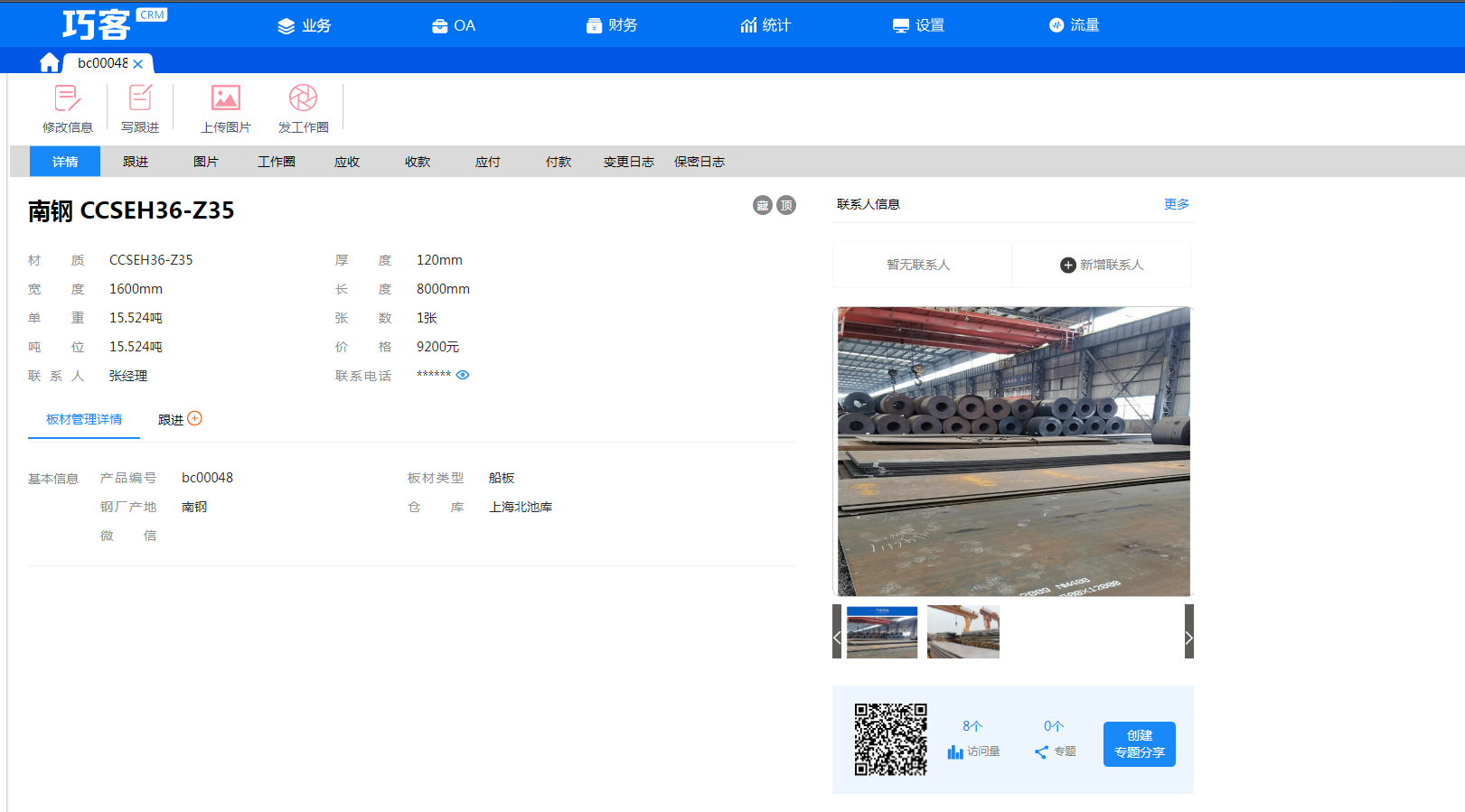Switch to the 跟进 tab

(136, 162)
